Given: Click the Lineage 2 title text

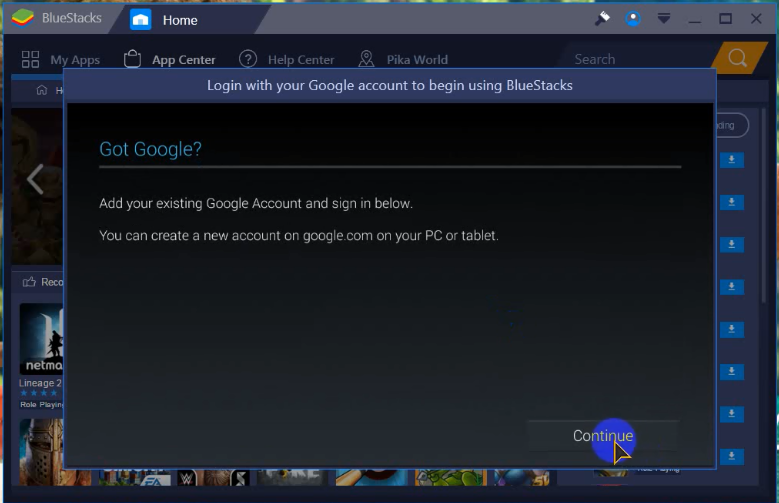Looking at the screenshot, I should (x=40, y=383).
